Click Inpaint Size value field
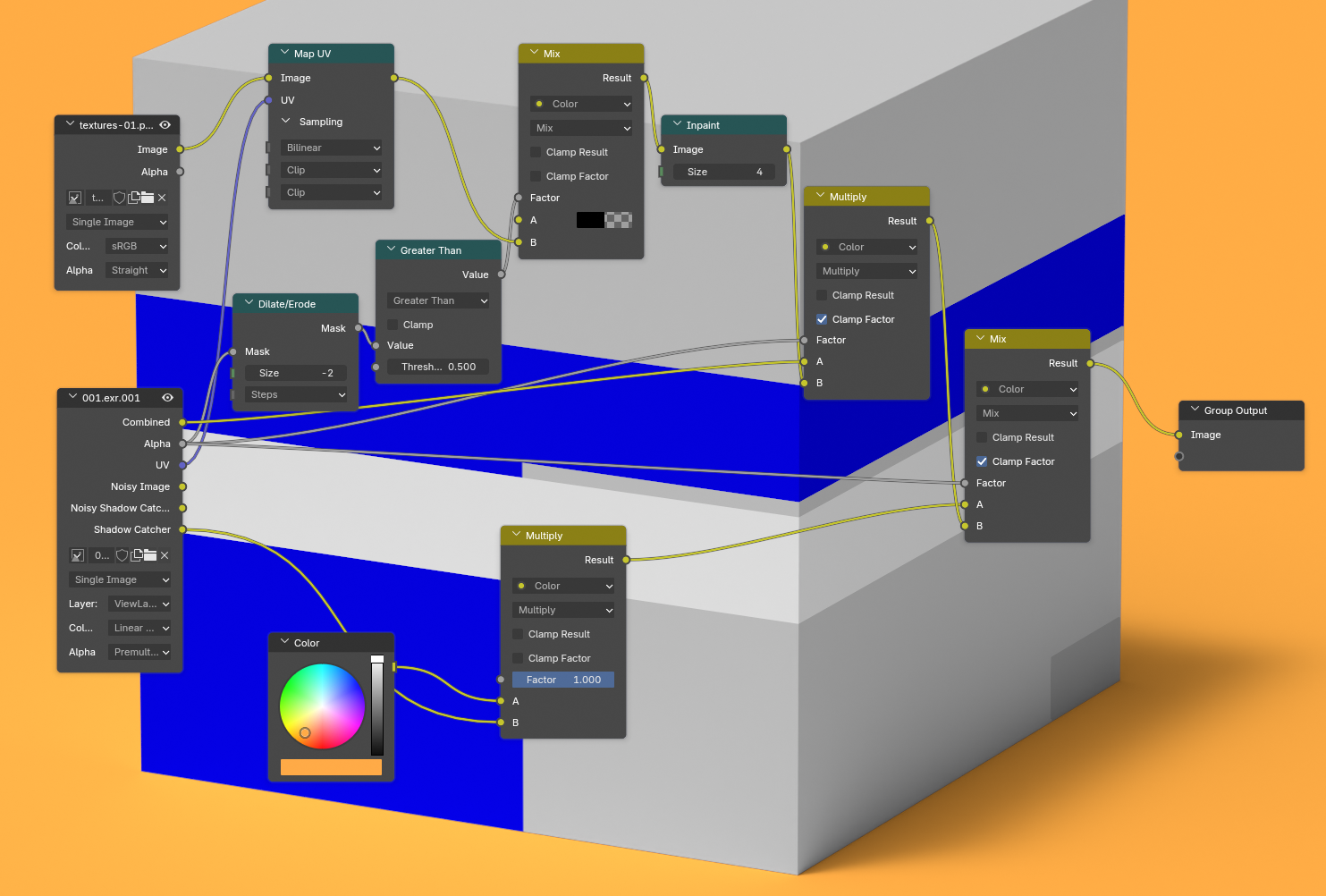The width and height of the screenshot is (1326, 896). [724, 172]
